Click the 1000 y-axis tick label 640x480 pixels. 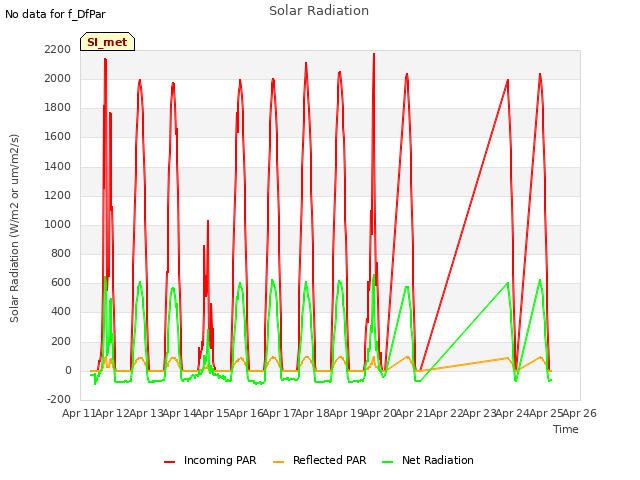58,224
